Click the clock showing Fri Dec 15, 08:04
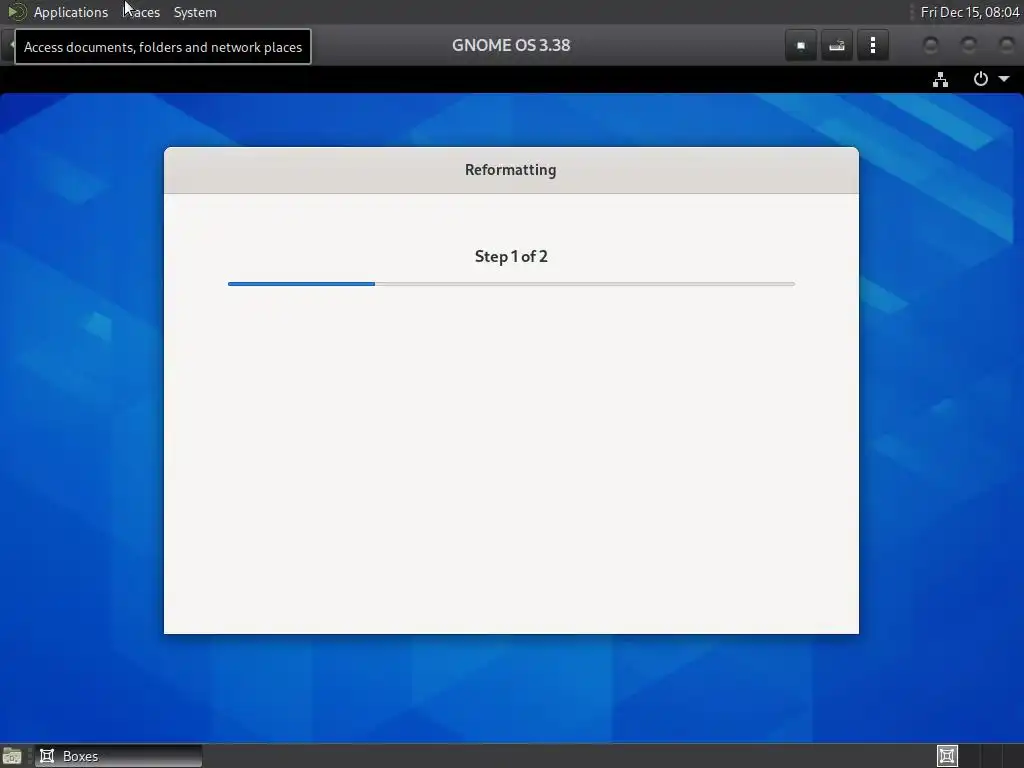 click(969, 12)
